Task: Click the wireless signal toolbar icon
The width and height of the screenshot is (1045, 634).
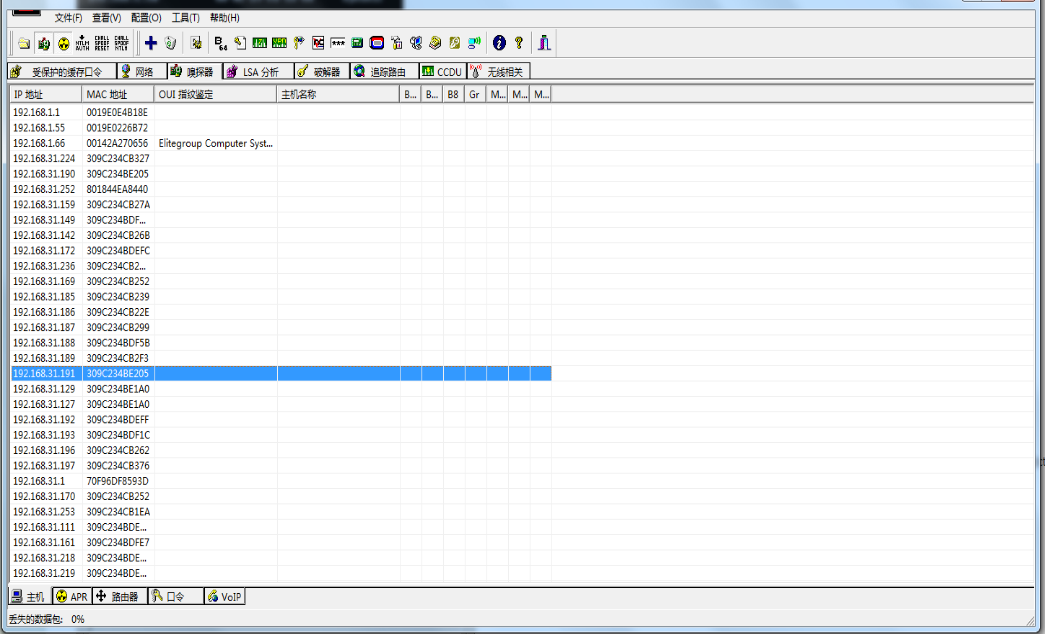Action: [x=474, y=43]
